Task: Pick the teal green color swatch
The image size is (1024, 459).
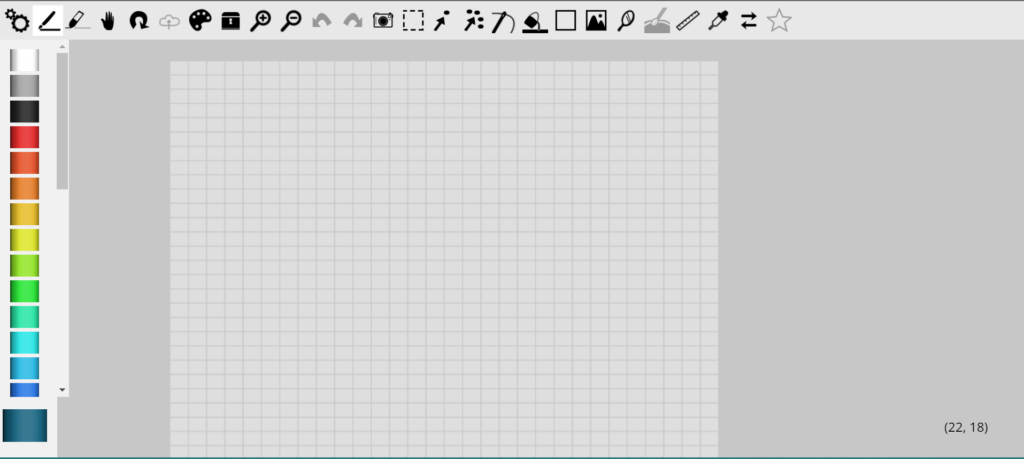Action: 24,317
